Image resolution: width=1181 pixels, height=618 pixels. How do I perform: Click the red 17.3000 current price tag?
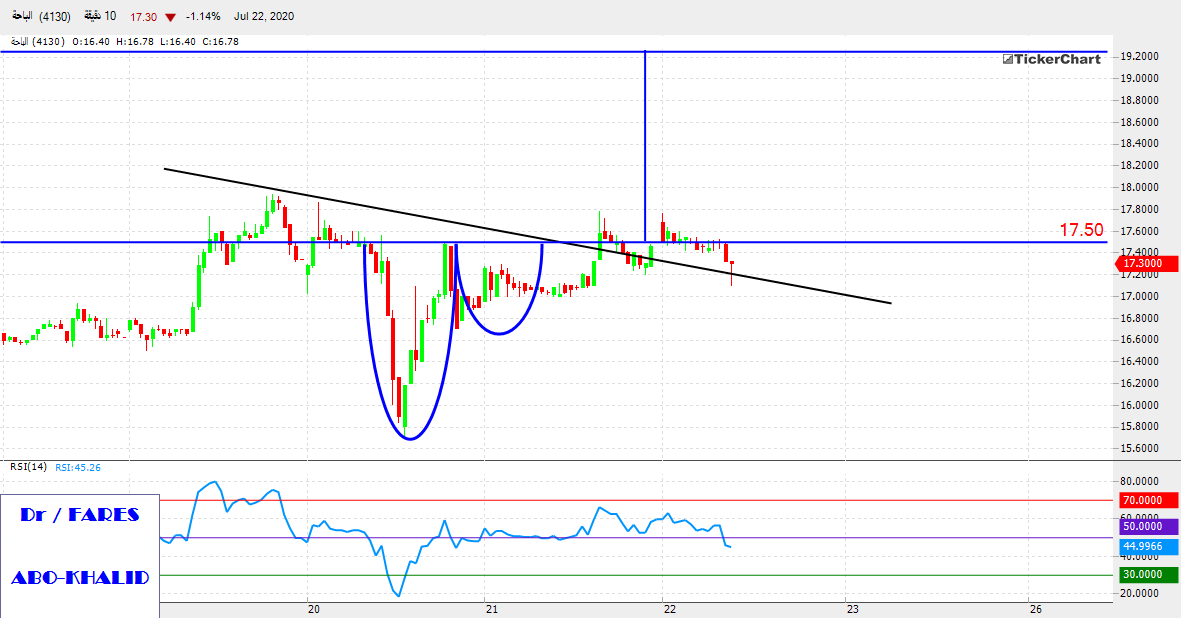tap(1146, 263)
